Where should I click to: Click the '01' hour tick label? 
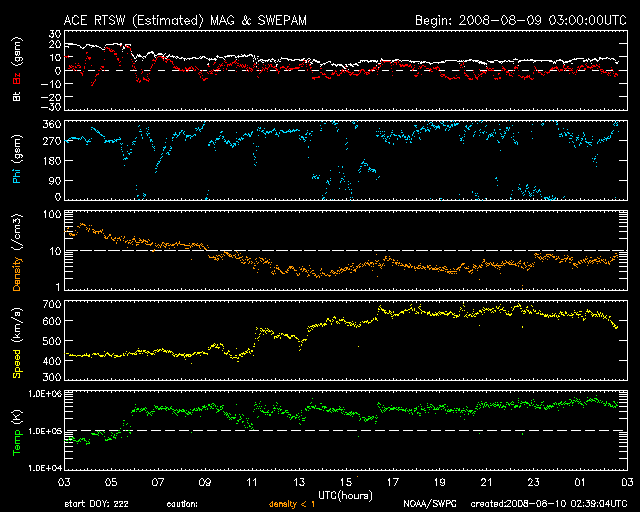pos(580,483)
